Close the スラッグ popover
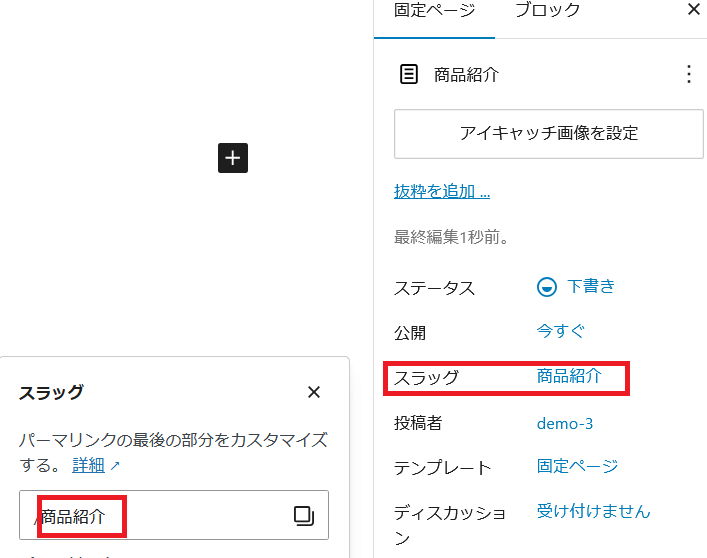The image size is (707, 558). [314, 392]
